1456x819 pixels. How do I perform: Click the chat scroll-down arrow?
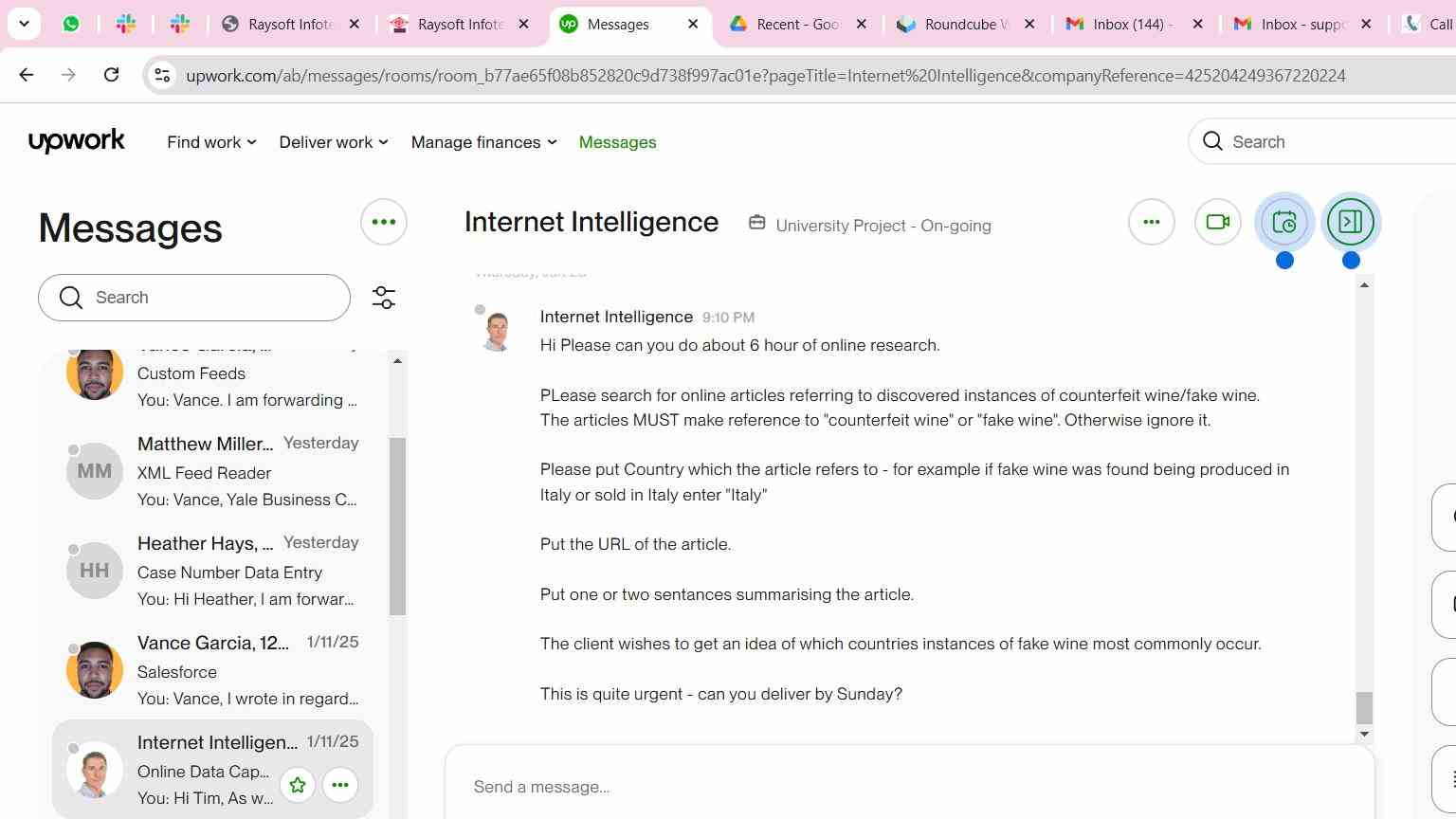pyautogui.click(x=1364, y=734)
